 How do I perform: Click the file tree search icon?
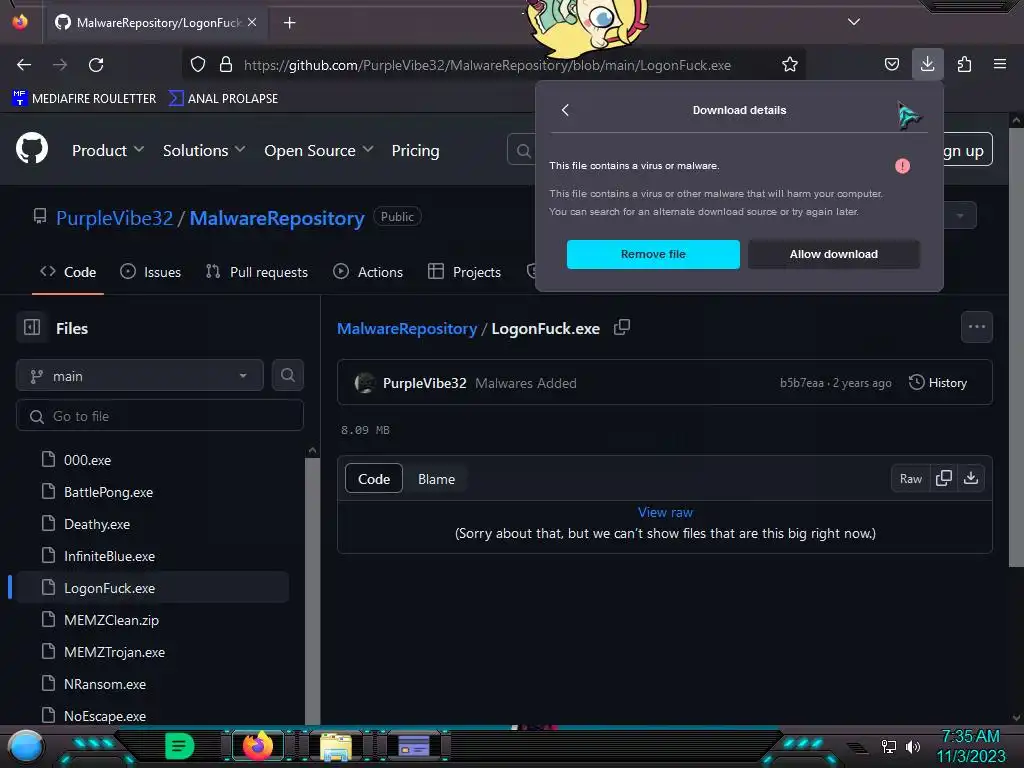(x=288, y=376)
